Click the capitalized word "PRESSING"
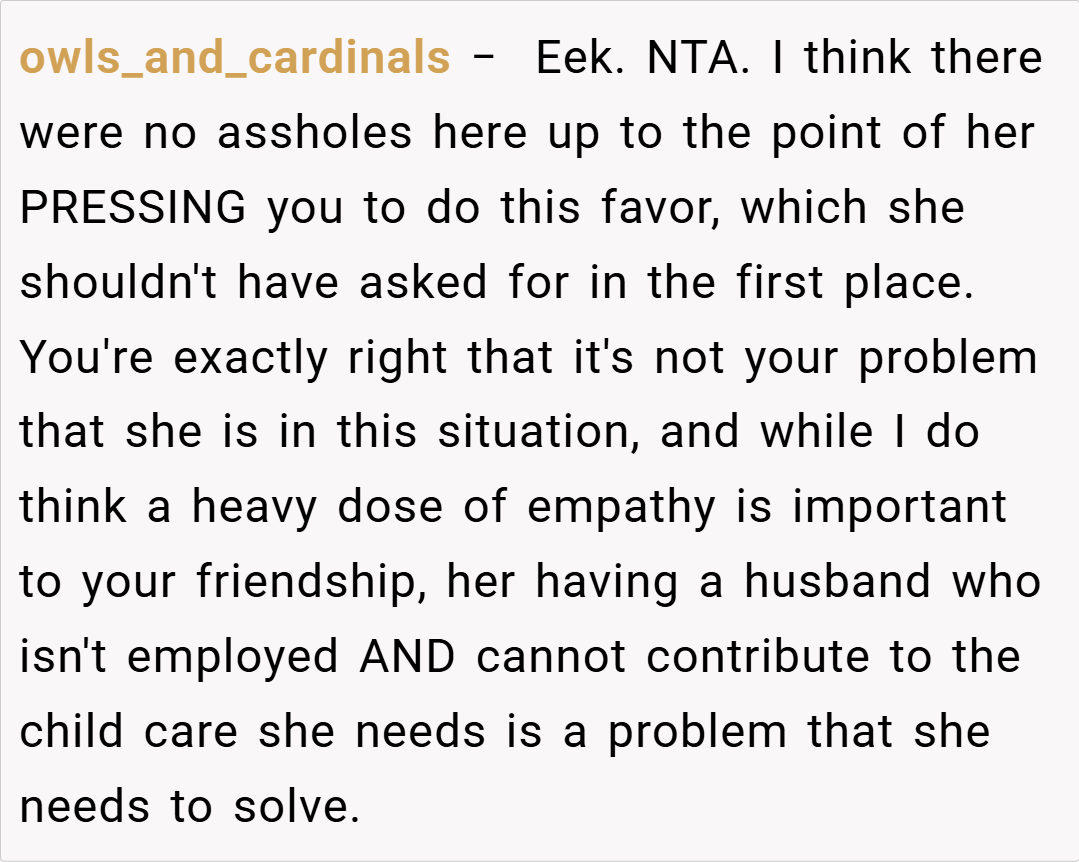Viewport: 1079px width, 862px height. pyautogui.click(x=133, y=208)
